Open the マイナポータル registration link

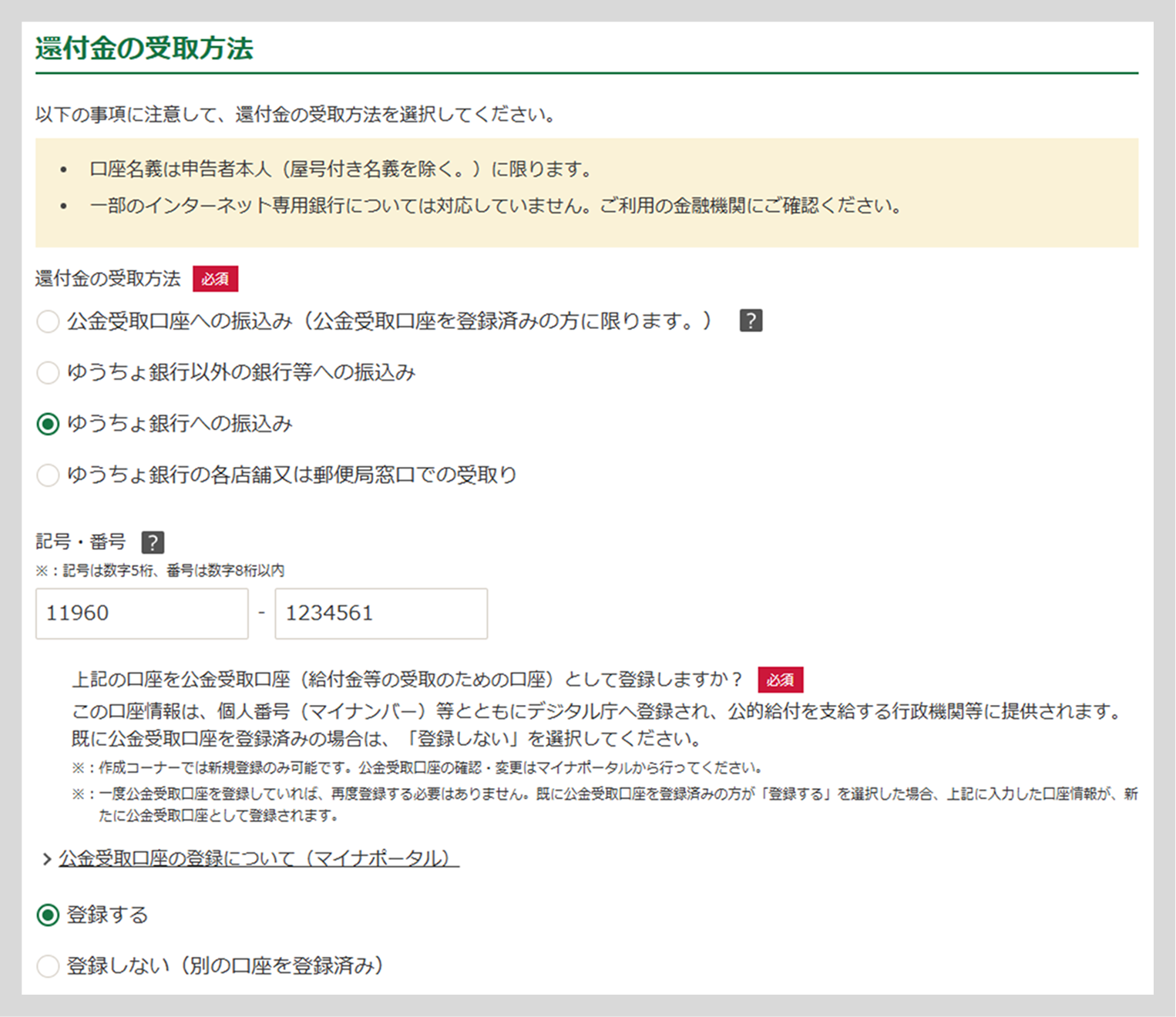point(254,858)
